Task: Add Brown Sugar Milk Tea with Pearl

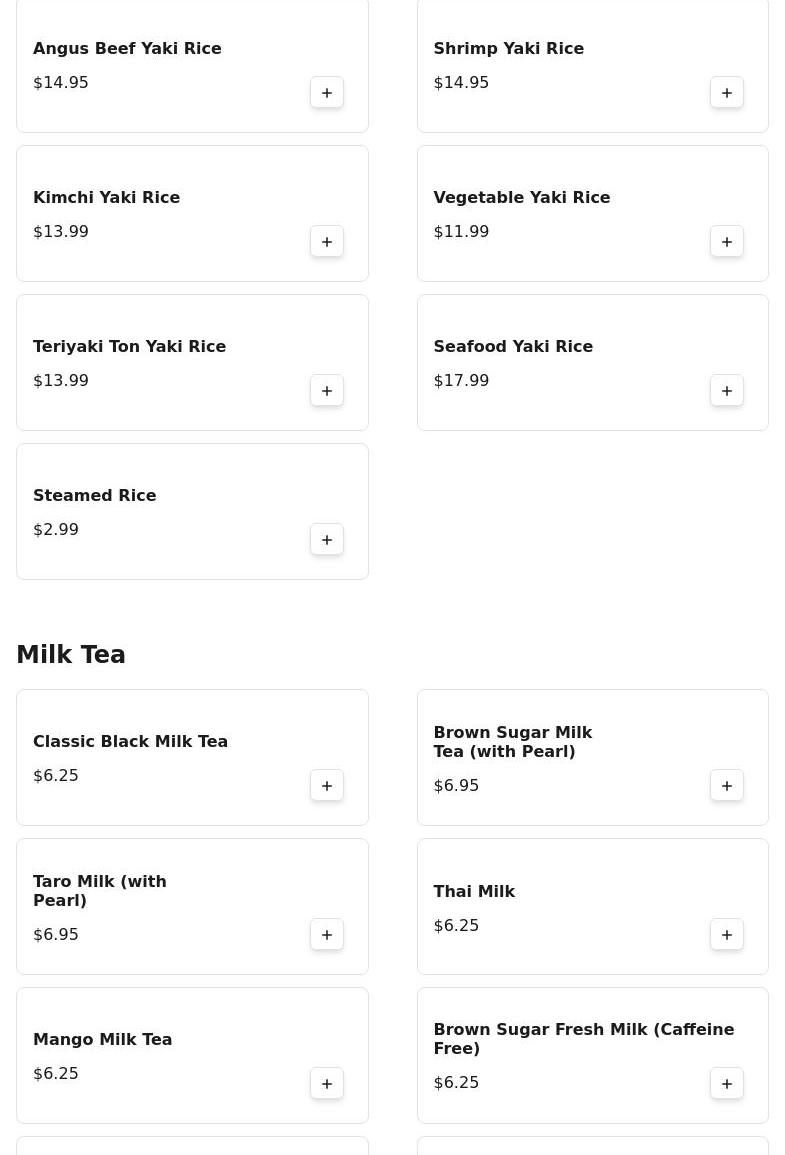Action: pos(727,786)
